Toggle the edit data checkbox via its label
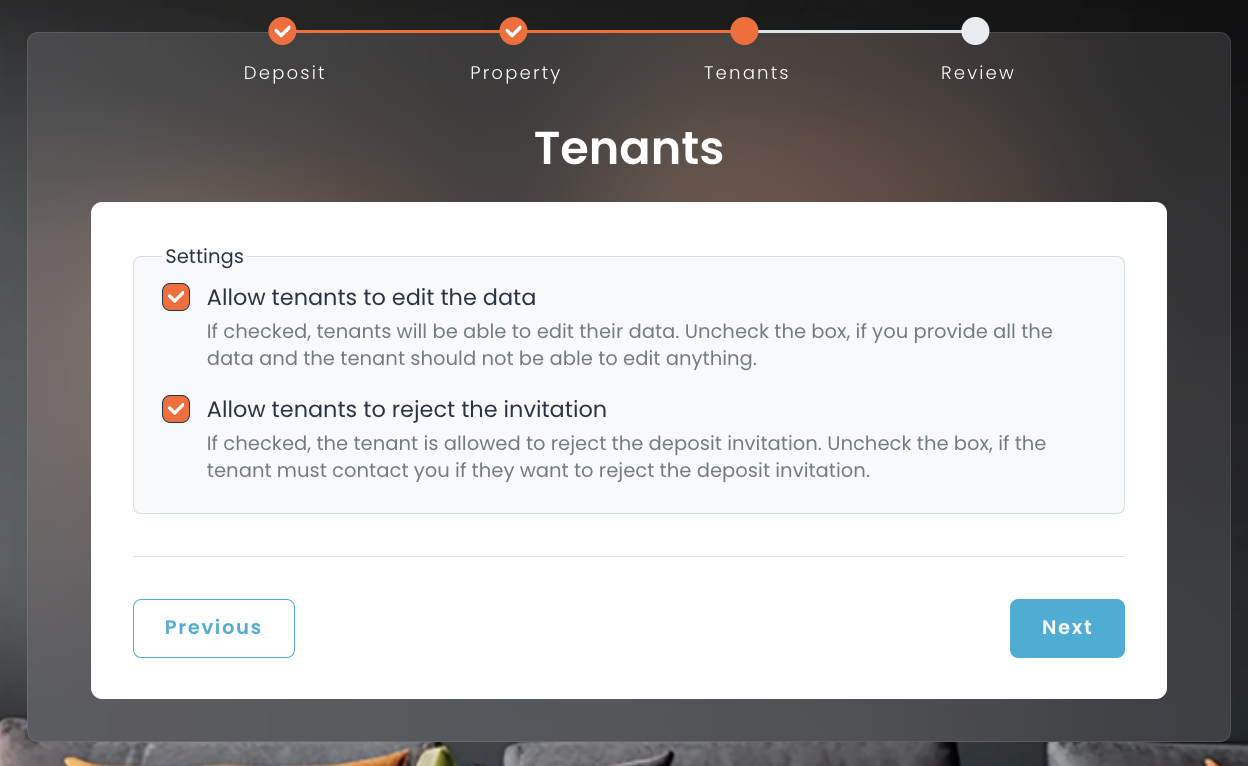 (370, 297)
